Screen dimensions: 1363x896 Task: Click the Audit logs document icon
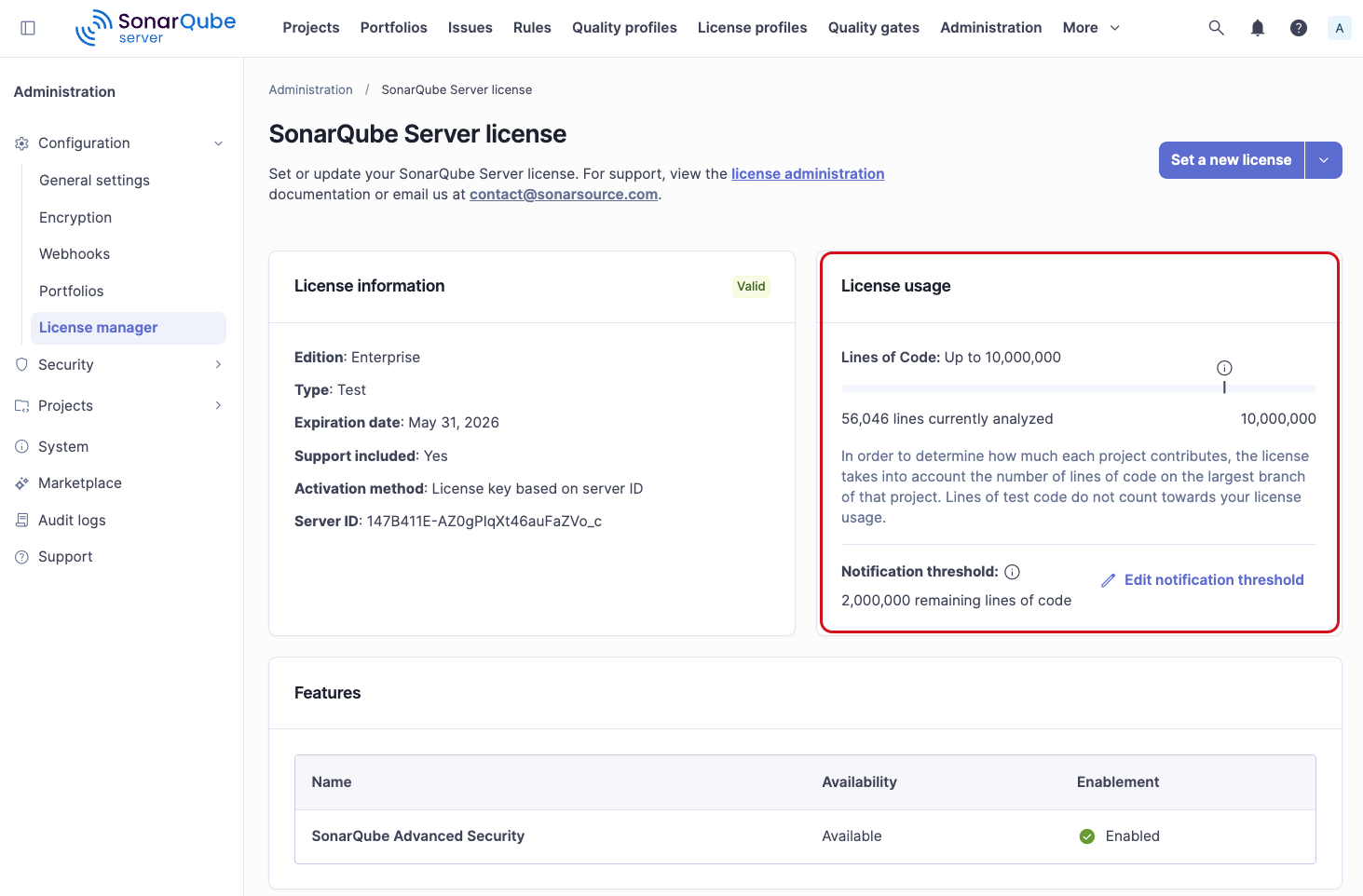pyautogui.click(x=22, y=521)
